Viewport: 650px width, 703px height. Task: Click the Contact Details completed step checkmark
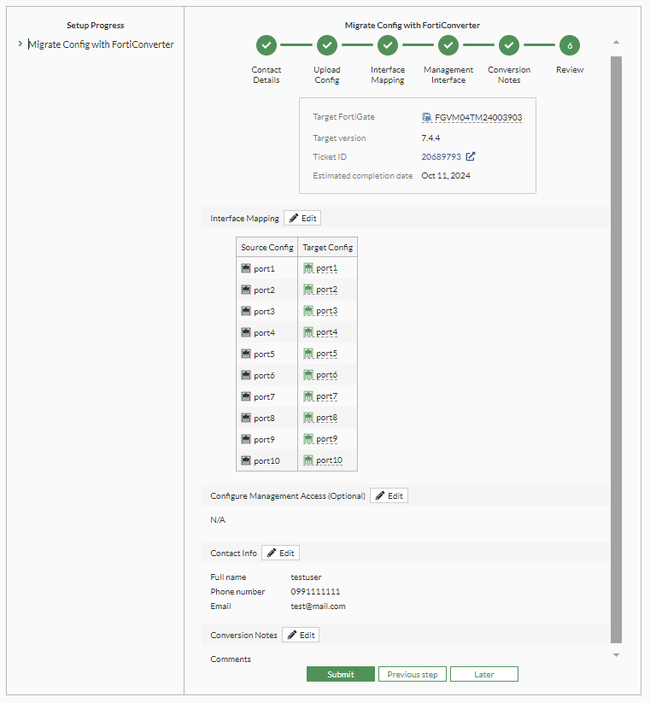click(266, 45)
